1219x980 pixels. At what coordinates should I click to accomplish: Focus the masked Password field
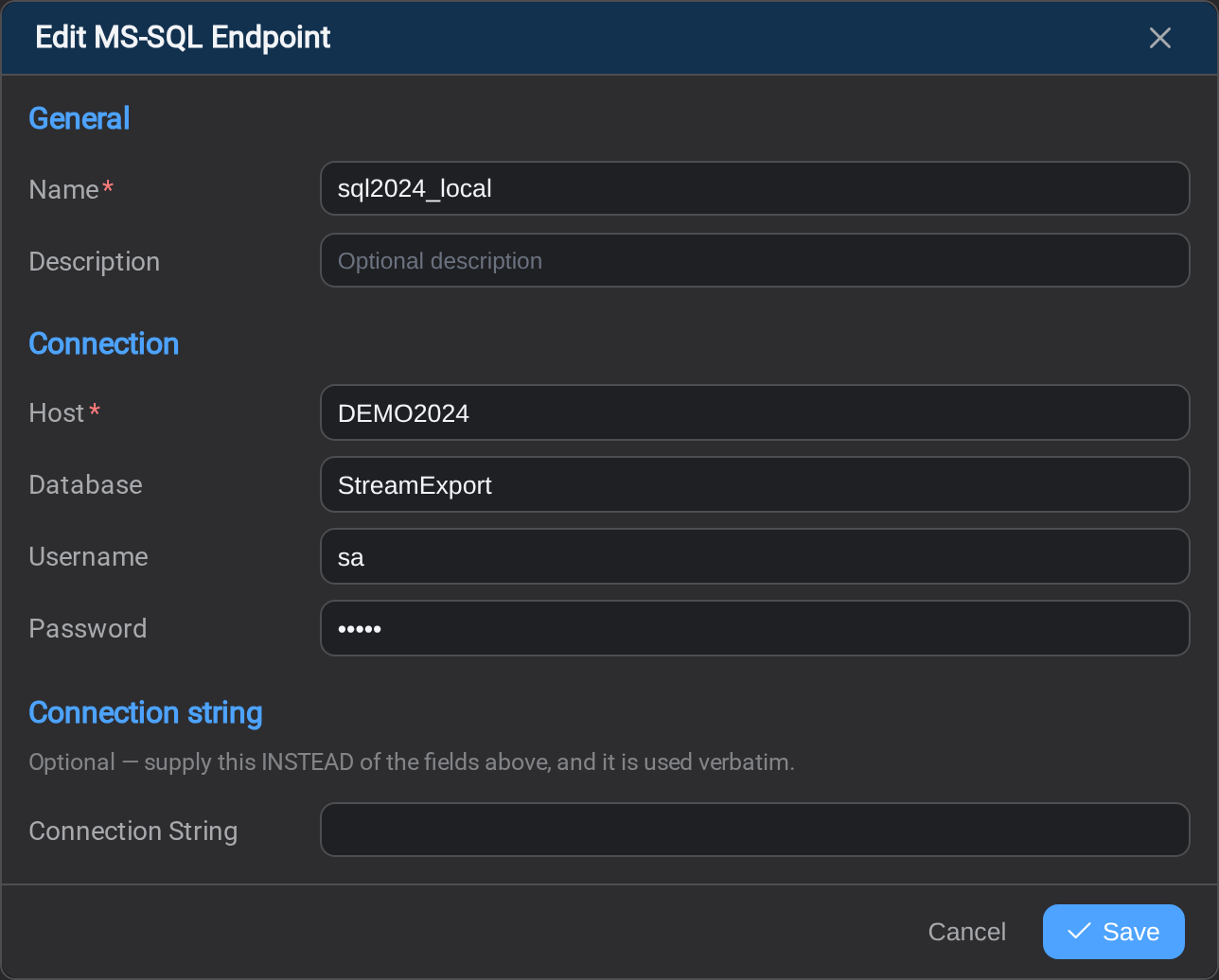[x=754, y=628]
